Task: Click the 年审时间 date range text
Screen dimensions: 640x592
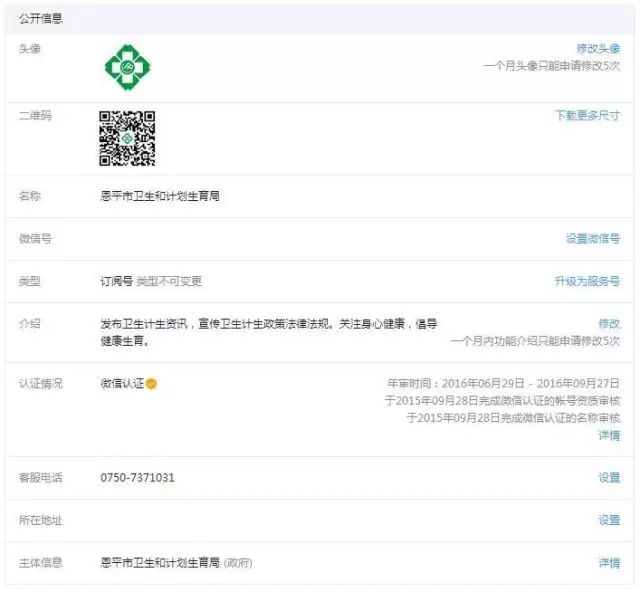Action: (x=503, y=383)
